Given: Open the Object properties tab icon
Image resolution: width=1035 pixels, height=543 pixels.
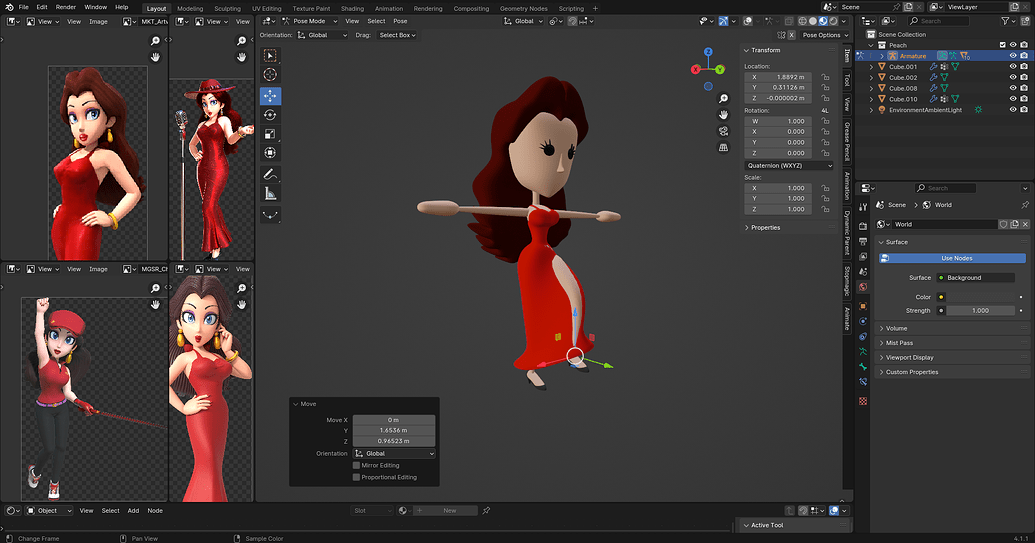Looking at the screenshot, I should 863,306.
